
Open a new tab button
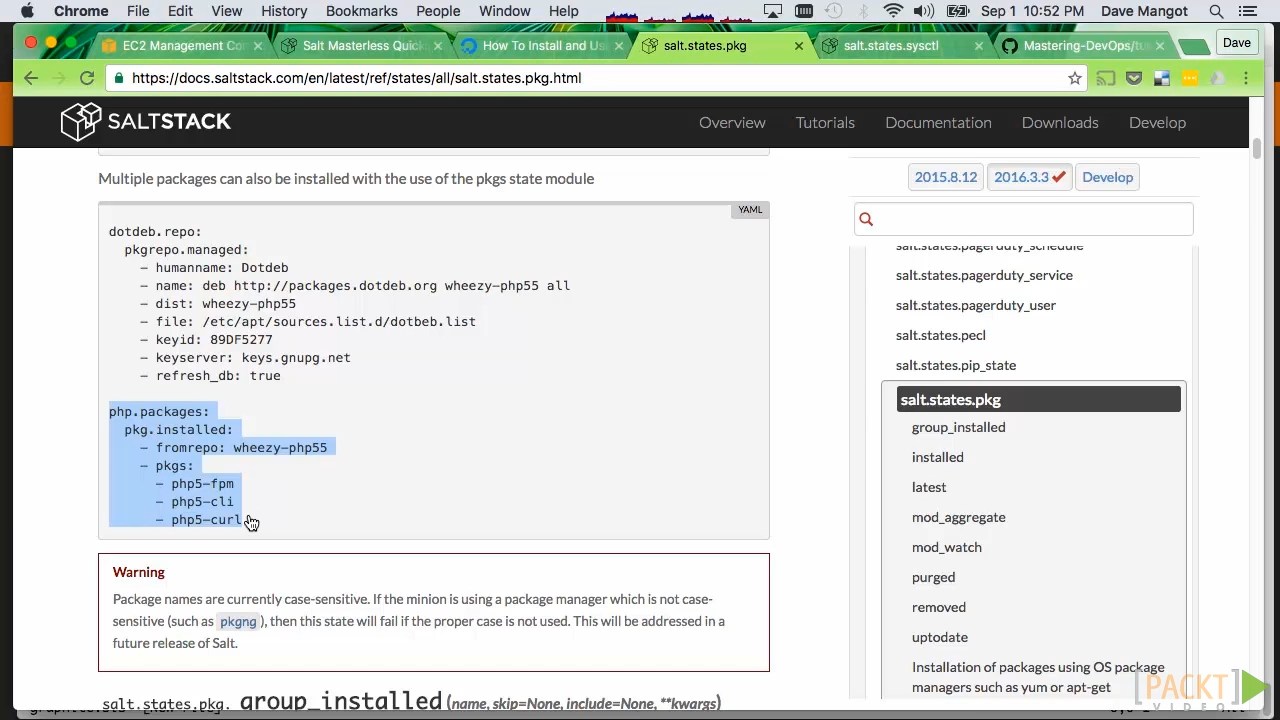click(1193, 46)
